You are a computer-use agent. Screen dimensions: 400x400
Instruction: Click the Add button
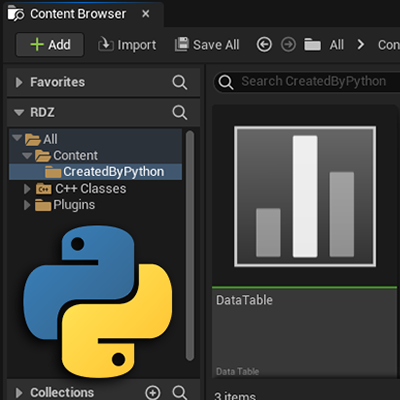(50, 45)
